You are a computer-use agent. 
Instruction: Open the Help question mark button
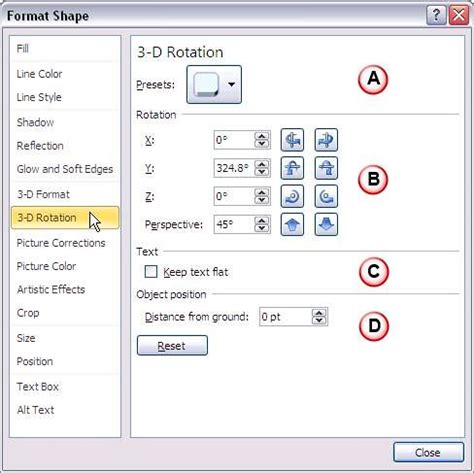436,15
